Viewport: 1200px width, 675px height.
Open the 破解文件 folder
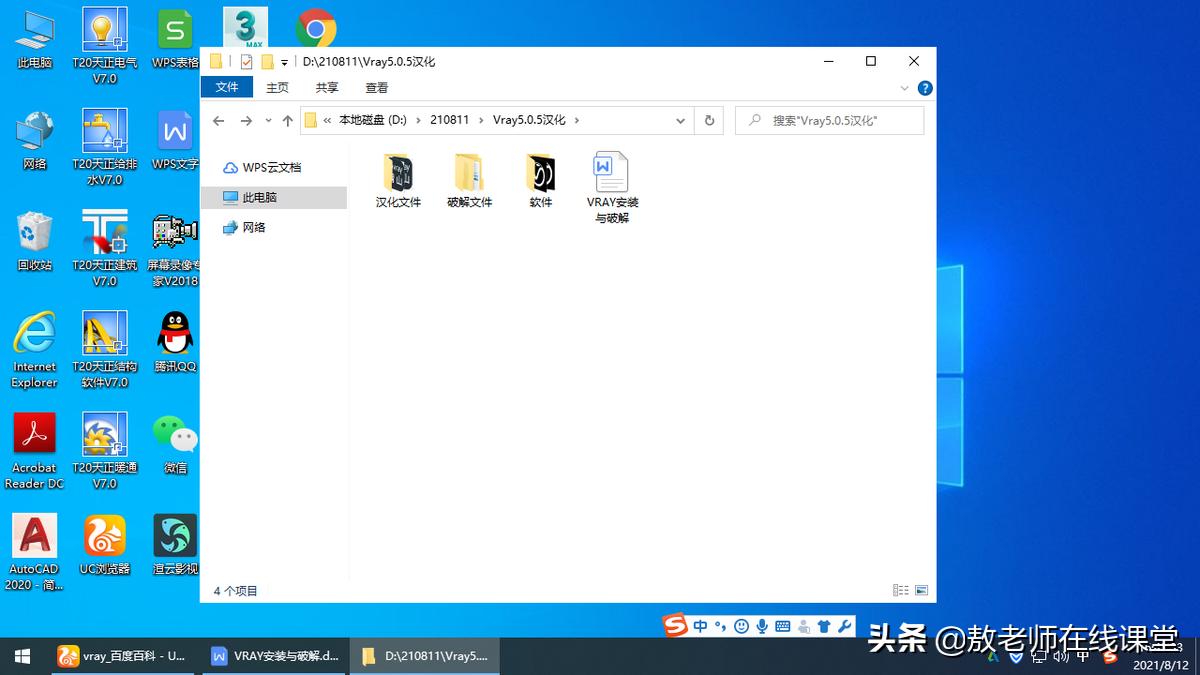point(468,180)
